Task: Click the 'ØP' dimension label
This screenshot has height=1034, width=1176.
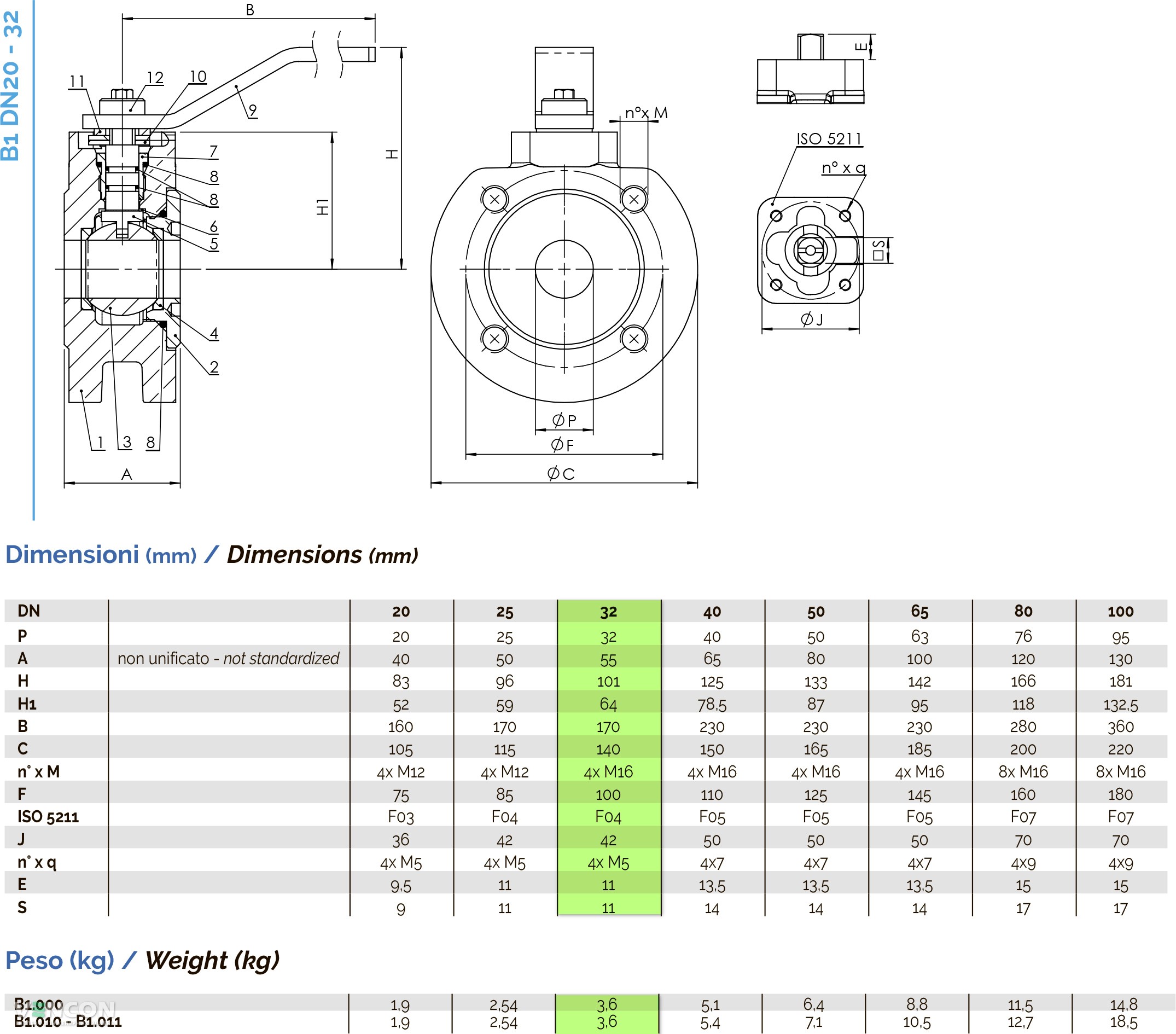Action: [x=564, y=420]
